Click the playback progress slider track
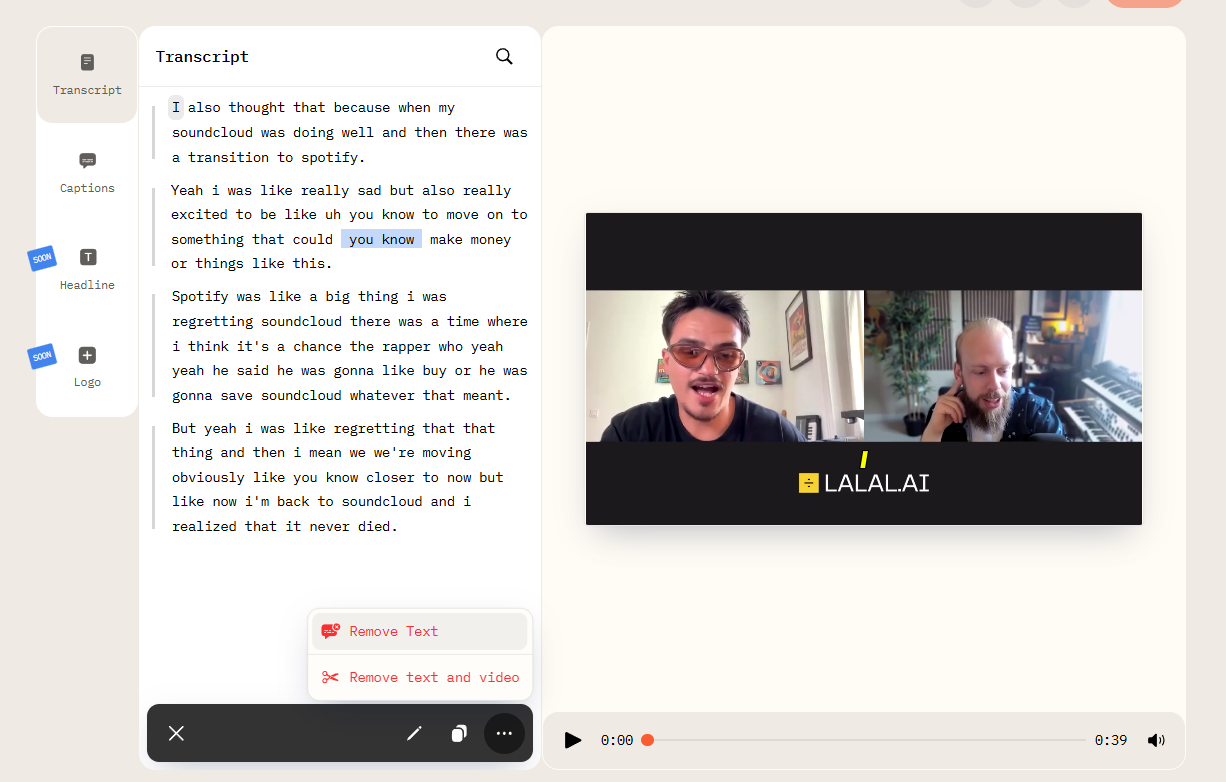The height and width of the screenshot is (782, 1226). 866,740
